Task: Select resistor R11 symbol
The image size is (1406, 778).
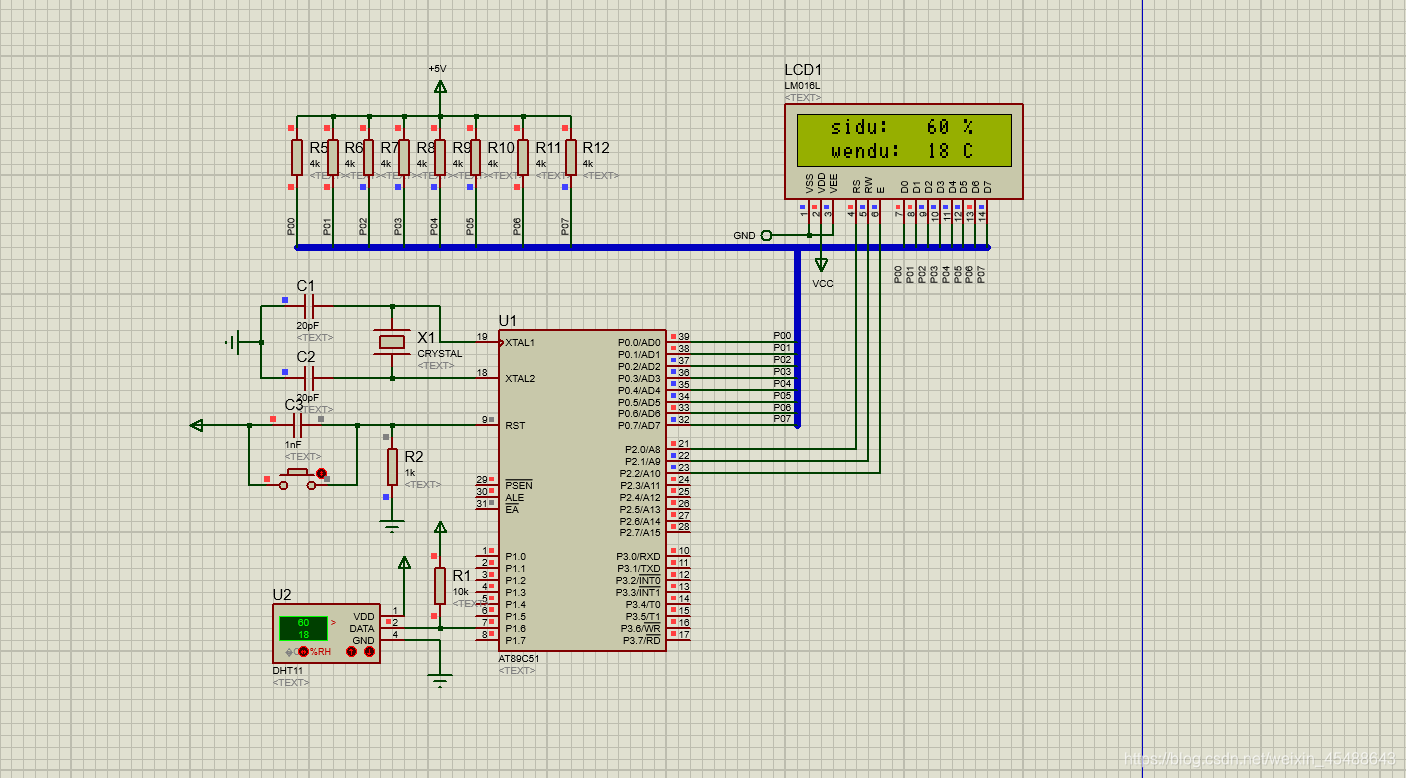Action: click(x=523, y=157)
